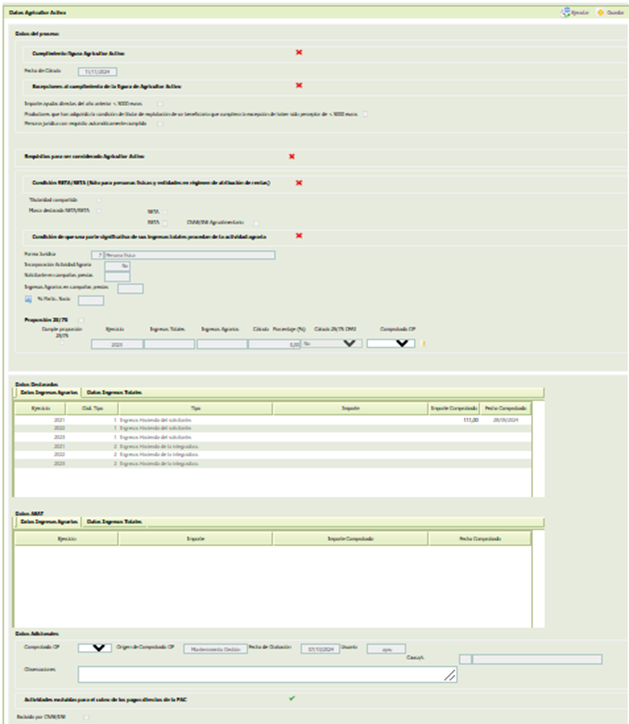Screen dimensions: 629x724
Task: Click red X beside Excepciones al cumplimiento
Action: 298,86
